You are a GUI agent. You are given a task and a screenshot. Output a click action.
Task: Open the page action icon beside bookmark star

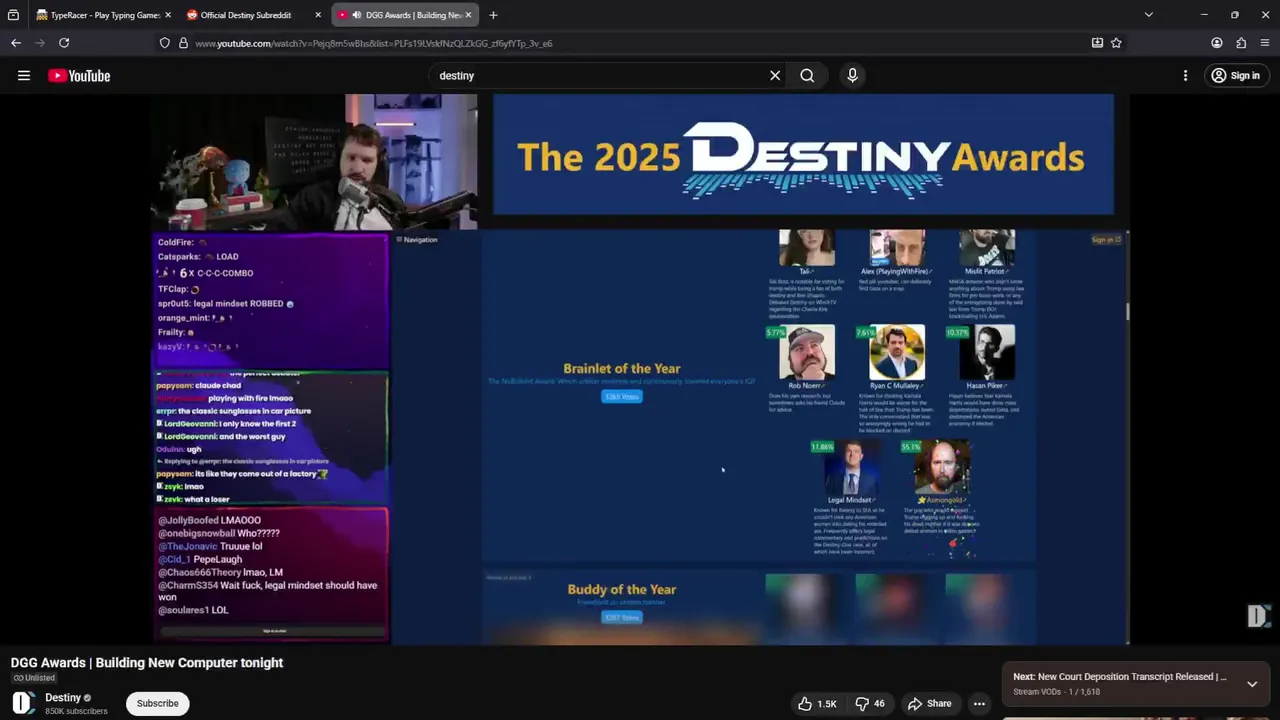coord(1097,43)
